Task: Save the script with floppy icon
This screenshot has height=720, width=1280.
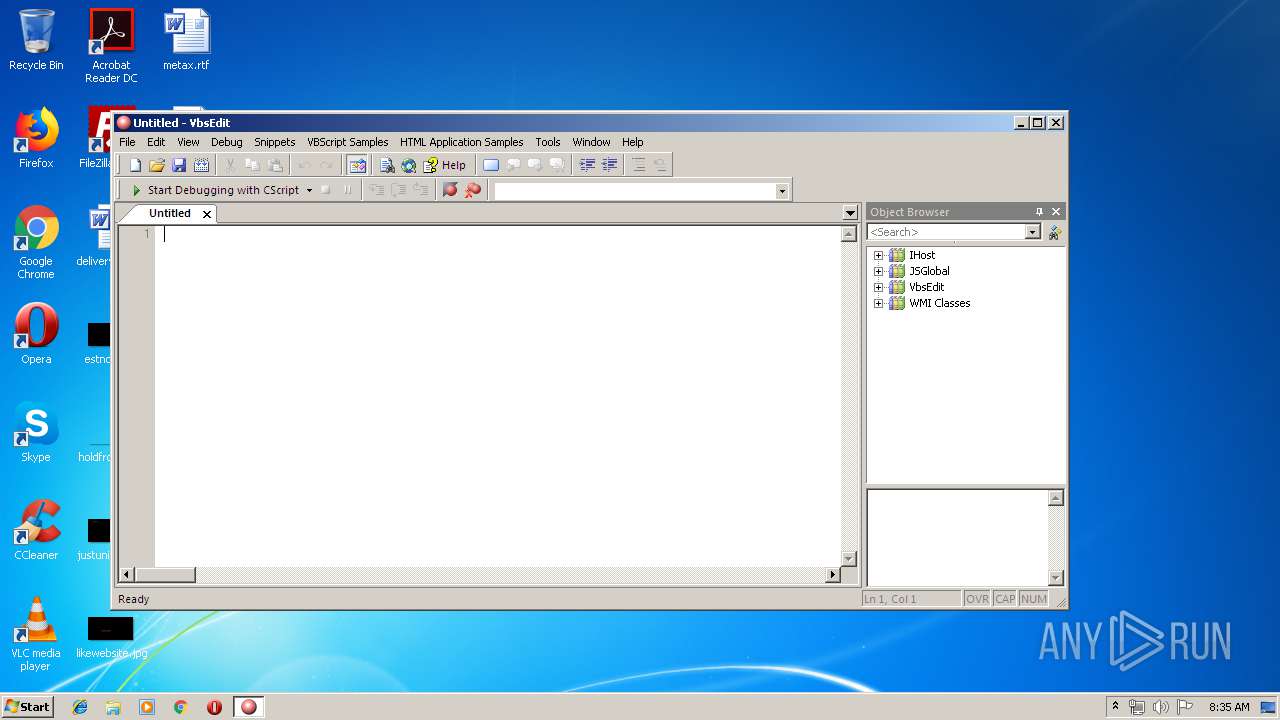Action: point(179,165)
